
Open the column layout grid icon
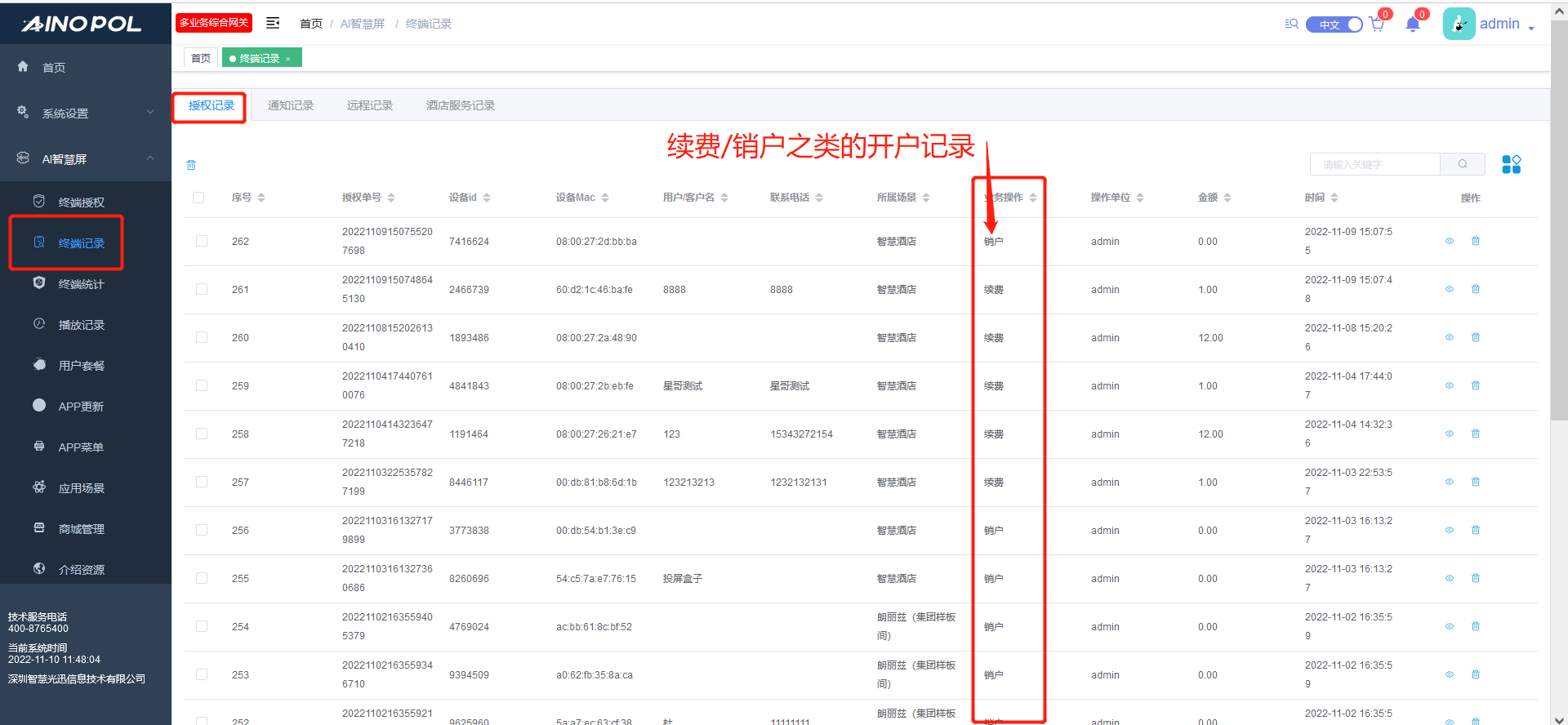point(1511,164)
